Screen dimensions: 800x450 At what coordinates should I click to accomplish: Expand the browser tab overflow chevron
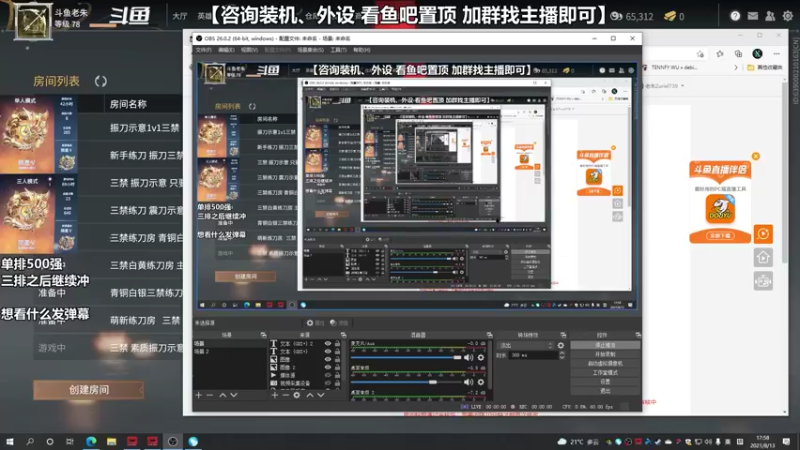[735, 67]
